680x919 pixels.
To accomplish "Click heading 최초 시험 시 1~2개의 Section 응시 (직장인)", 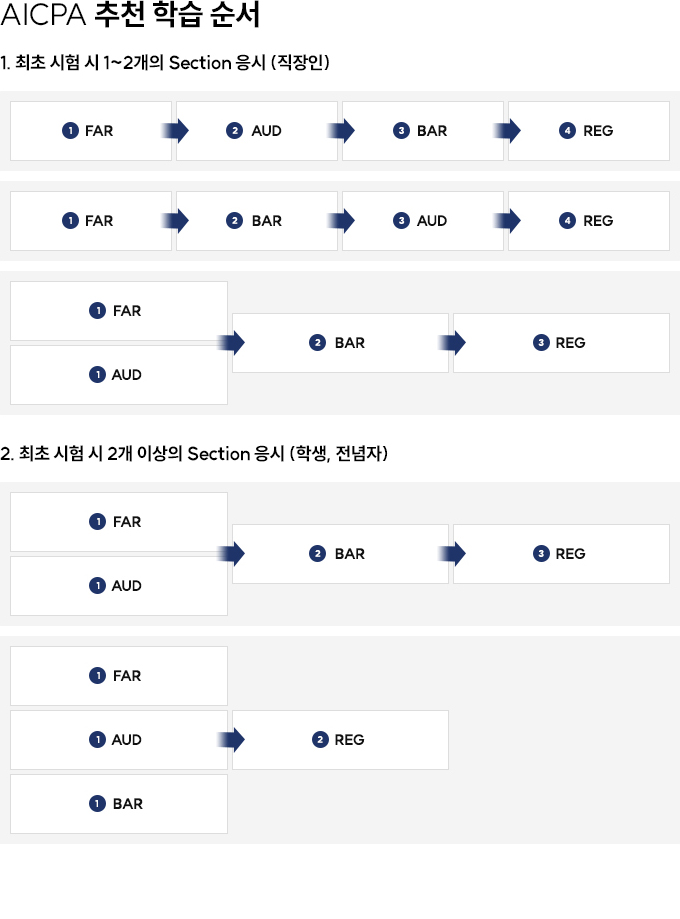I will tap(165, 62).
